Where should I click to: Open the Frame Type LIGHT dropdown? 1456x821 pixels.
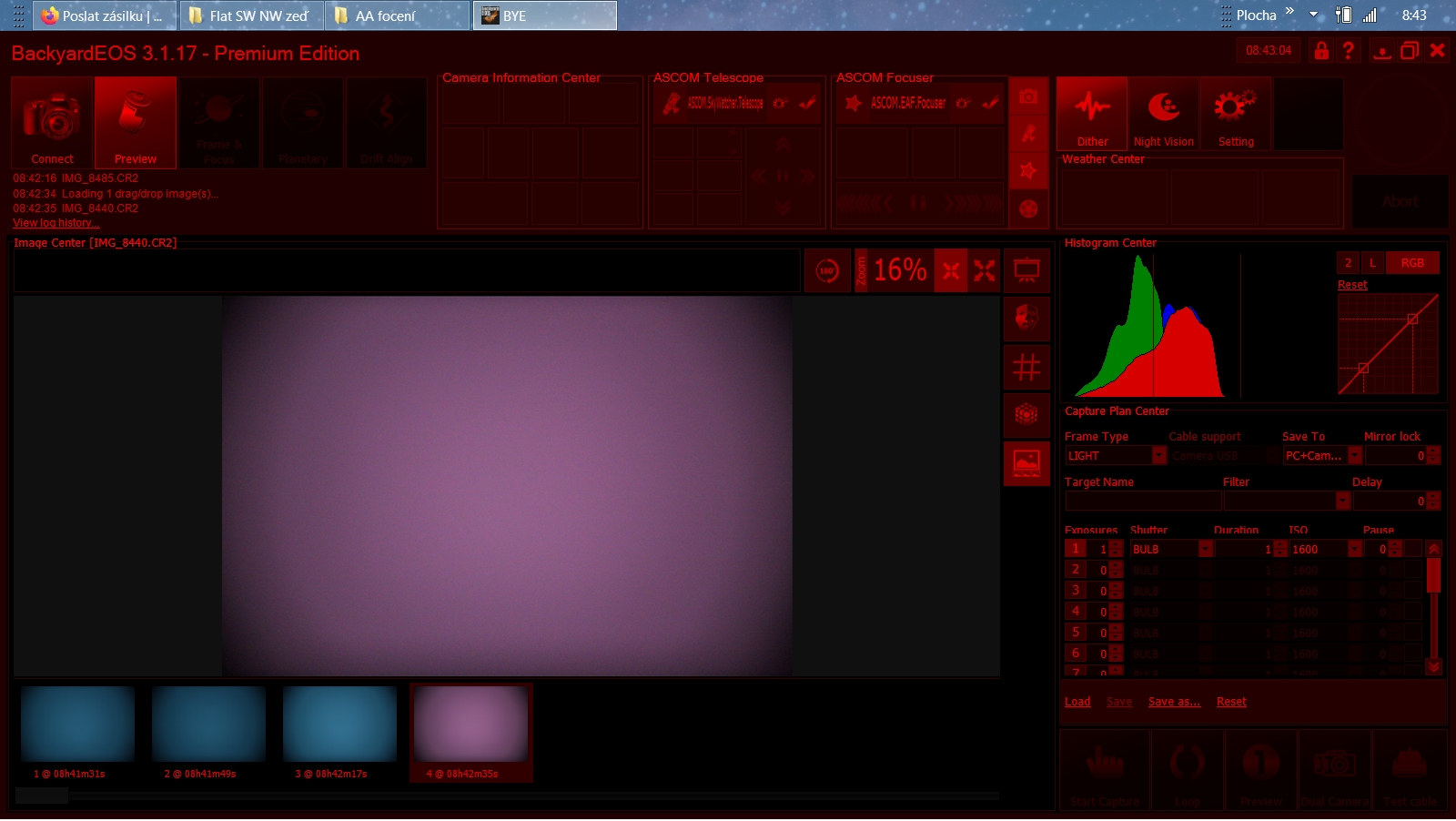[1159, 455]
